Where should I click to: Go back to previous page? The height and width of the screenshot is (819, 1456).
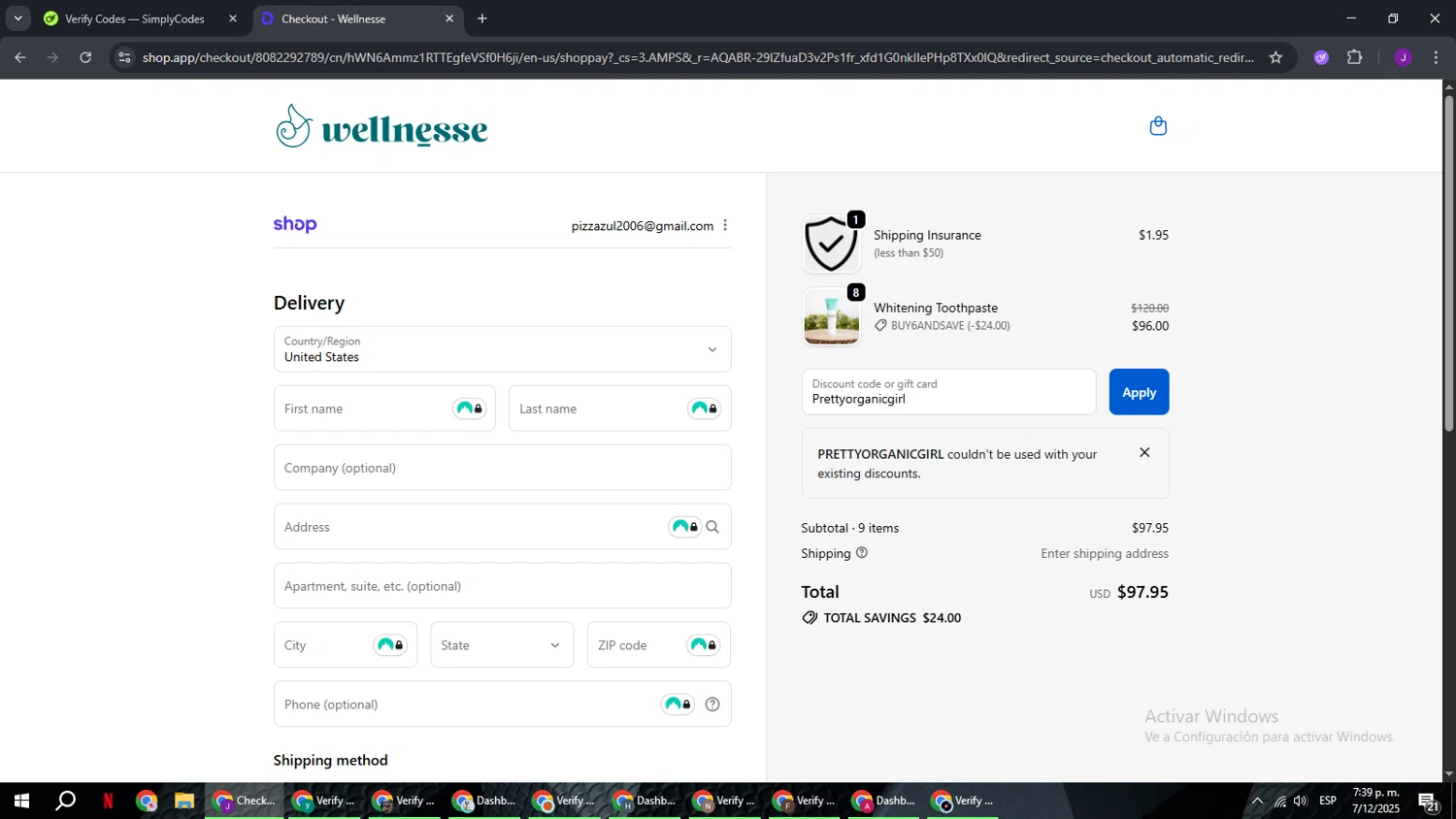coord(20,57)
